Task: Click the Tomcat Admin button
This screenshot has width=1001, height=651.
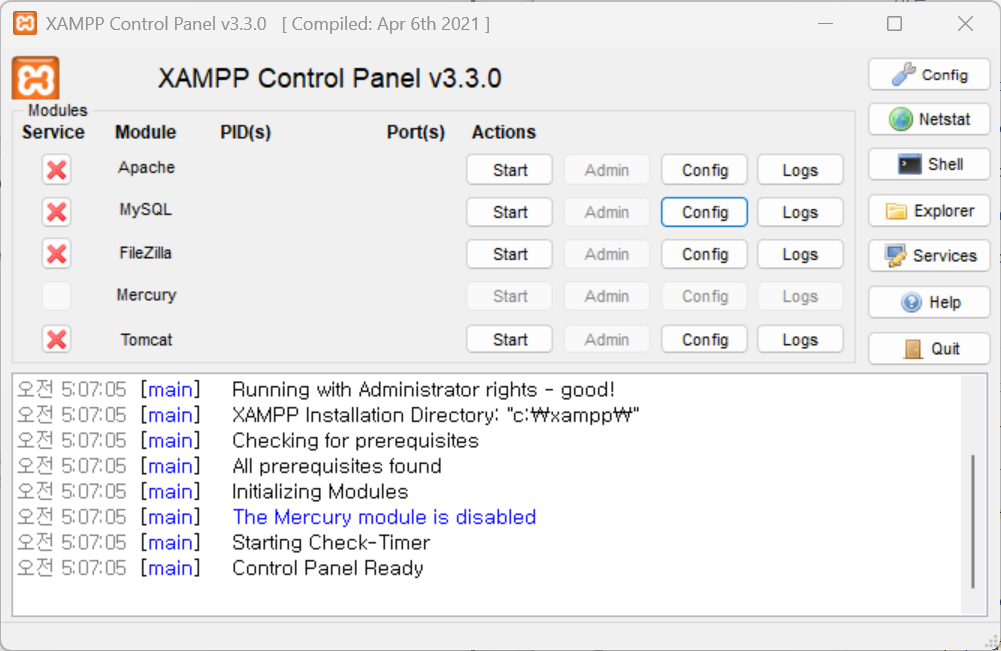Action: (607, 340)
